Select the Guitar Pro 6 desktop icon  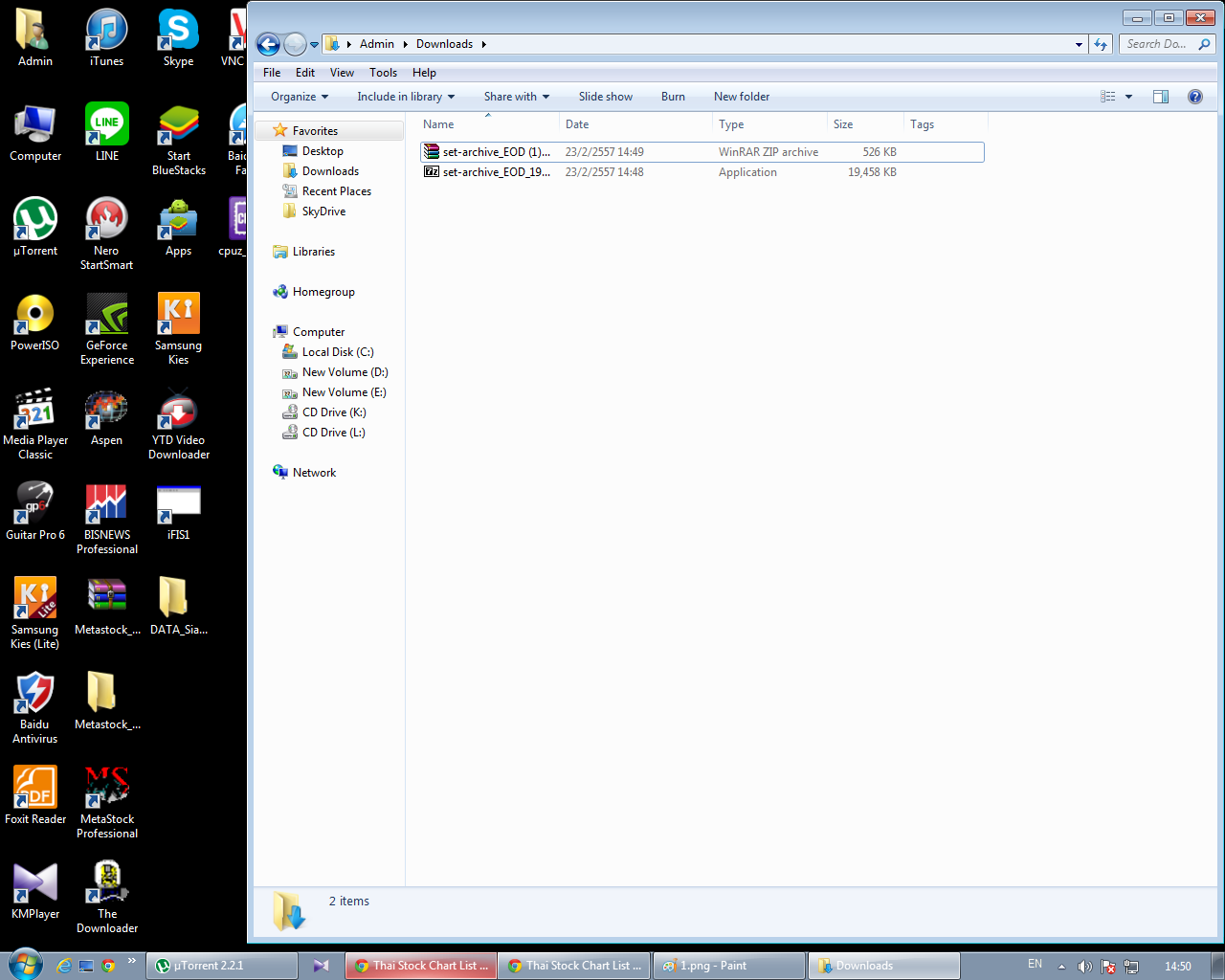(x=35, y=512)
